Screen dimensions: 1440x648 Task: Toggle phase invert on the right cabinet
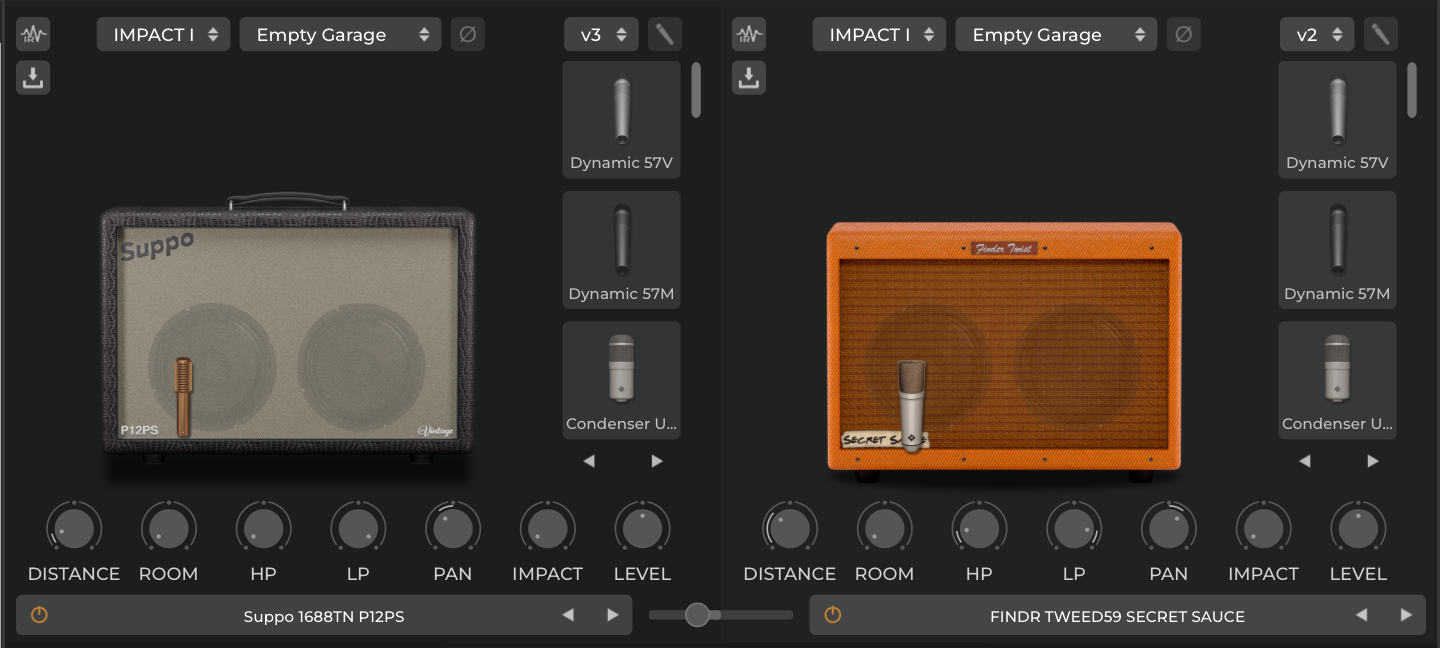[1183, 35]
